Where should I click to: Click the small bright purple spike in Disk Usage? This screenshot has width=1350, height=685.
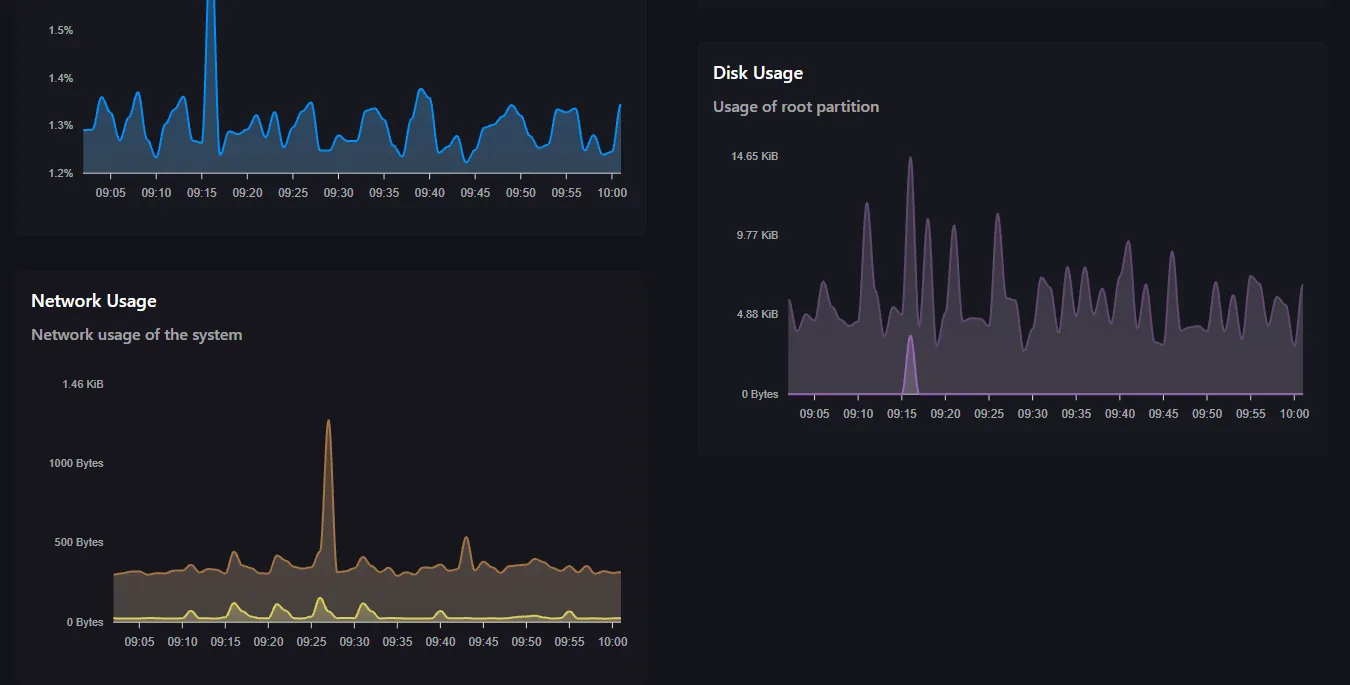pyautogui.click(x=910, y=364)
